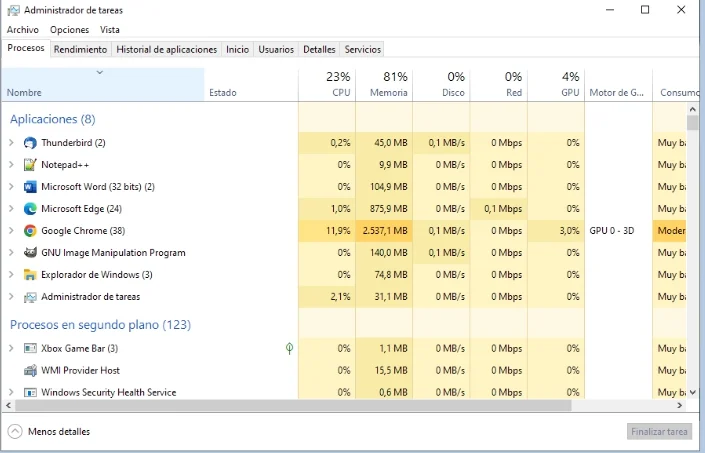Open the Vista menu
The image size is (705, 453).
[110, 30]
